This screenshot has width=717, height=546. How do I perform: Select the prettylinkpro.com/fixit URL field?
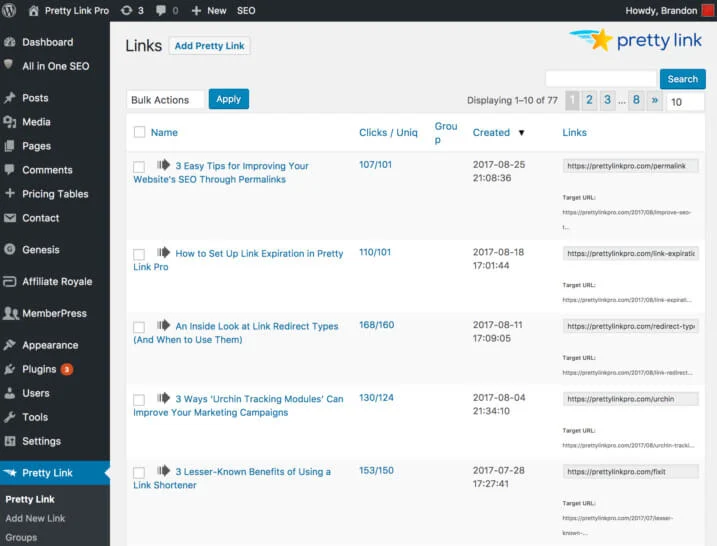[x=631, y=471]
